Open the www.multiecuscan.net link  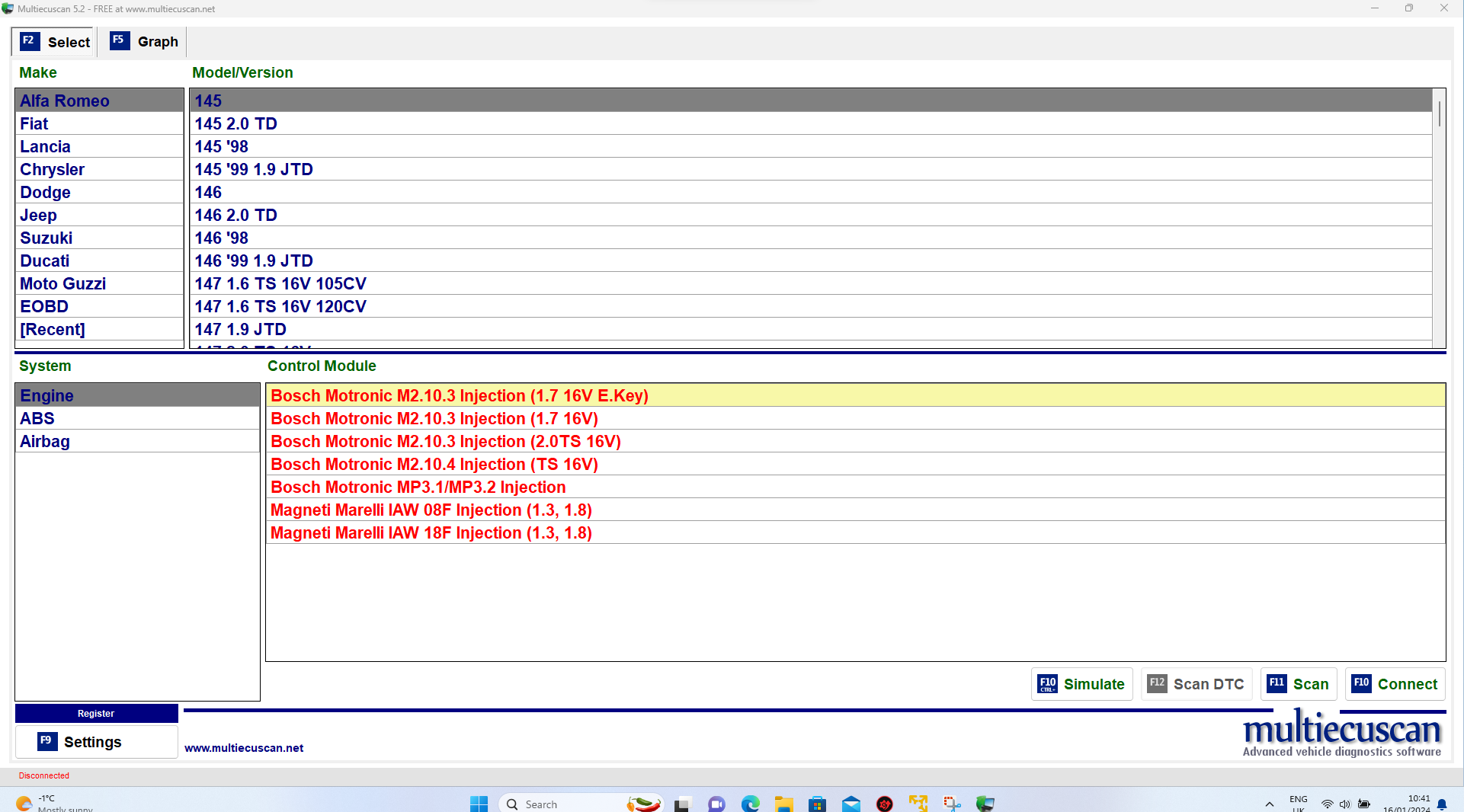(244, 748)
